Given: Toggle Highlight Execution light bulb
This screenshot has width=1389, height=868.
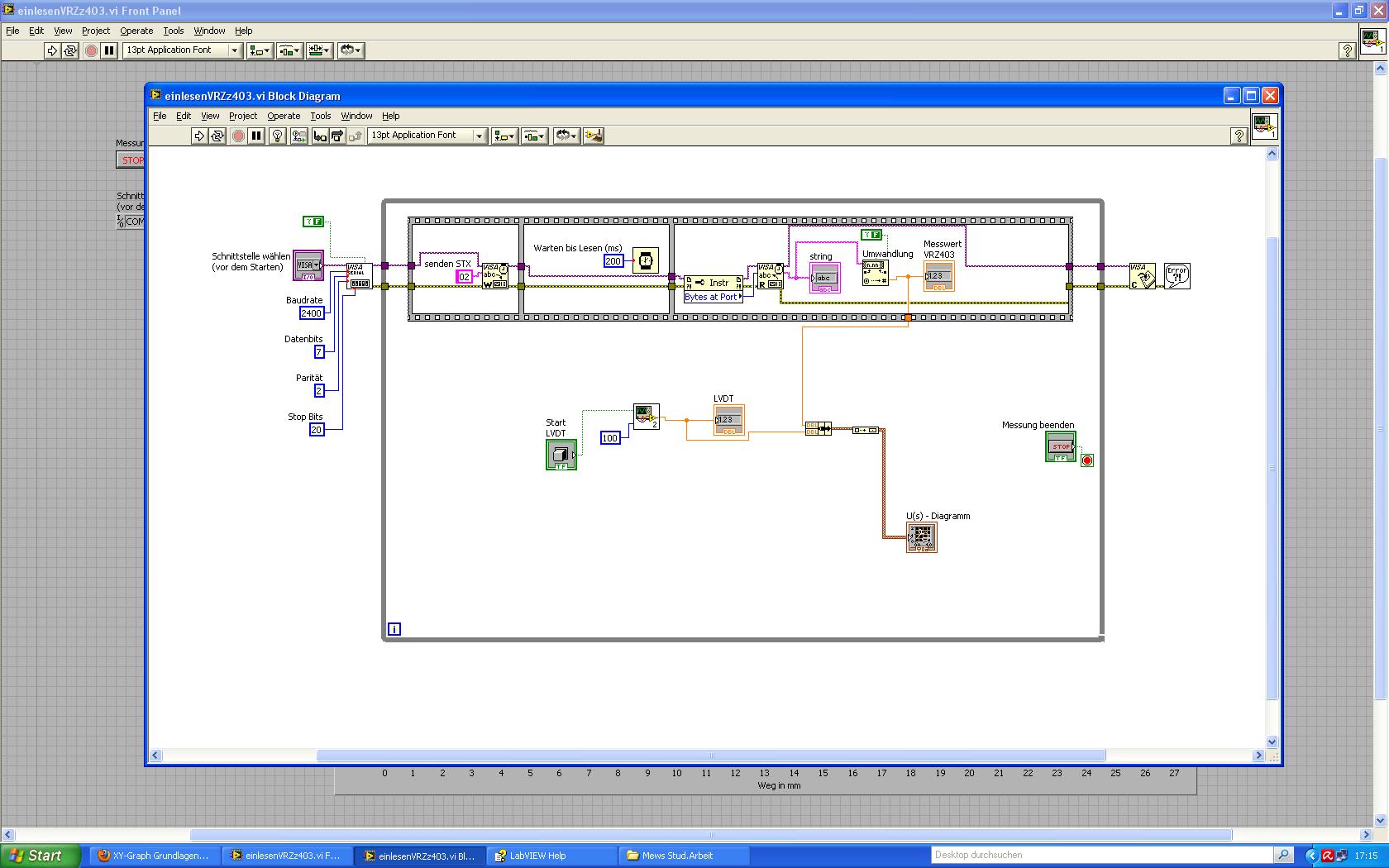Looking at the screenshot, I should pos(278,136).
